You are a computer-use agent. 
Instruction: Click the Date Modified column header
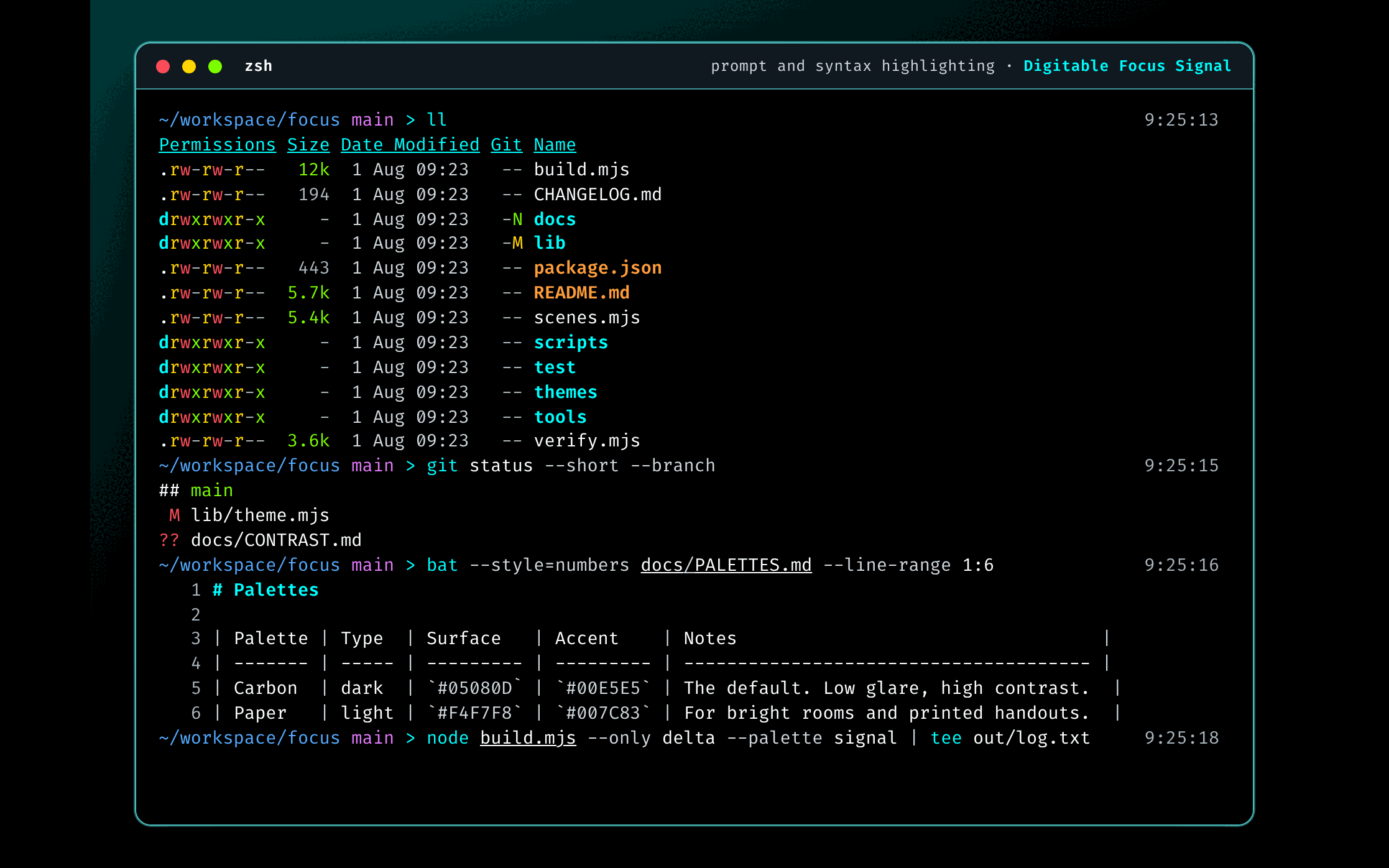pos(410,145)
